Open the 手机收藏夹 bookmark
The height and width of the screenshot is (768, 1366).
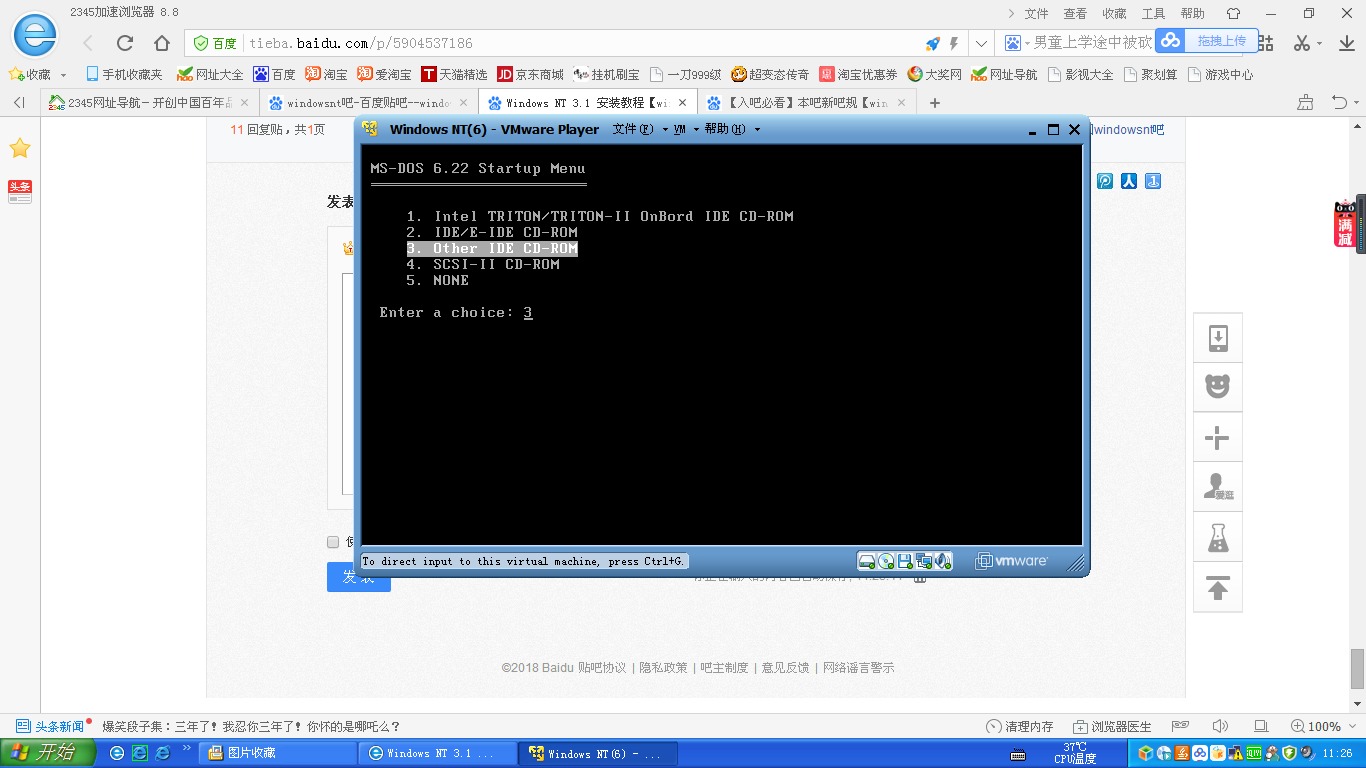[x=124, y=75]
